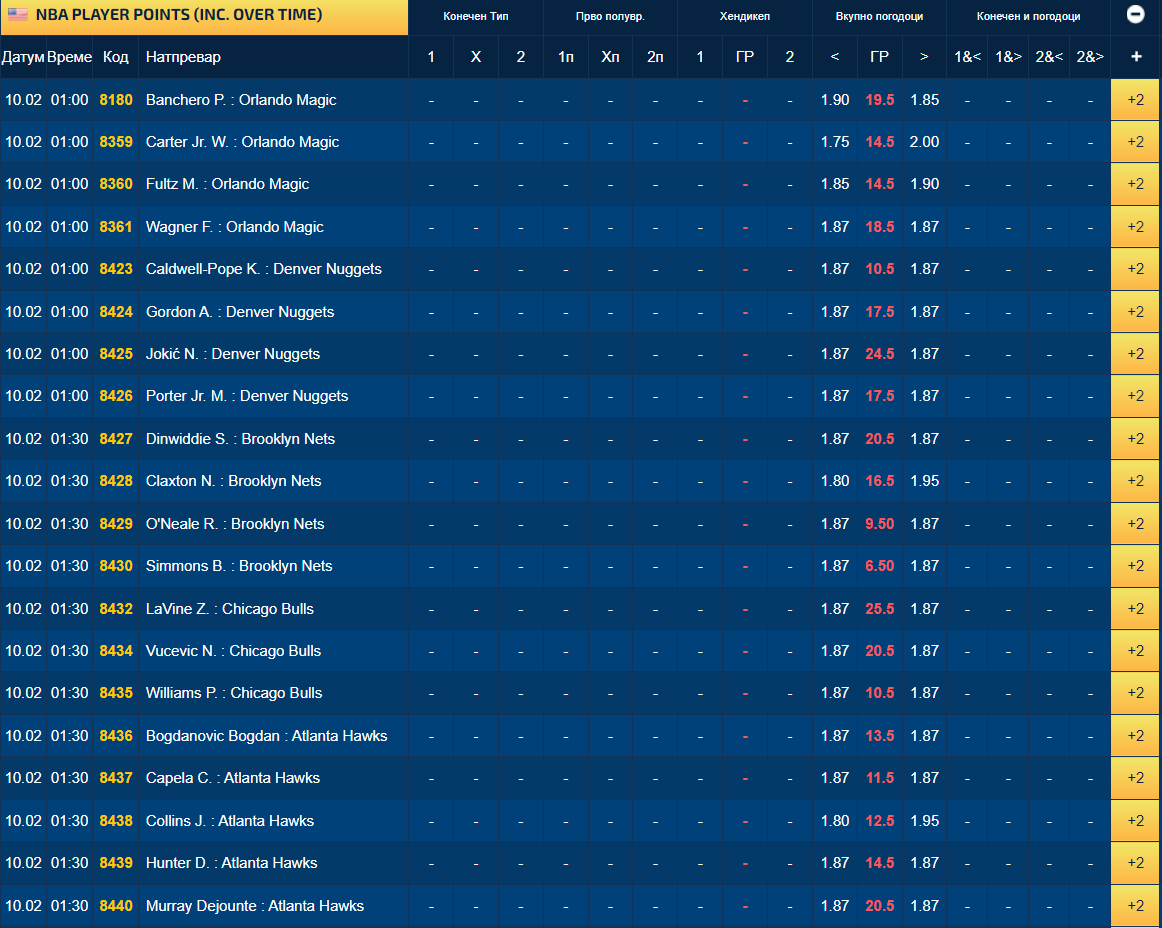Click the Натпревар column header
Image resolution: width=1162 pixels, height=928 pixels.
[x=273, y=57]
